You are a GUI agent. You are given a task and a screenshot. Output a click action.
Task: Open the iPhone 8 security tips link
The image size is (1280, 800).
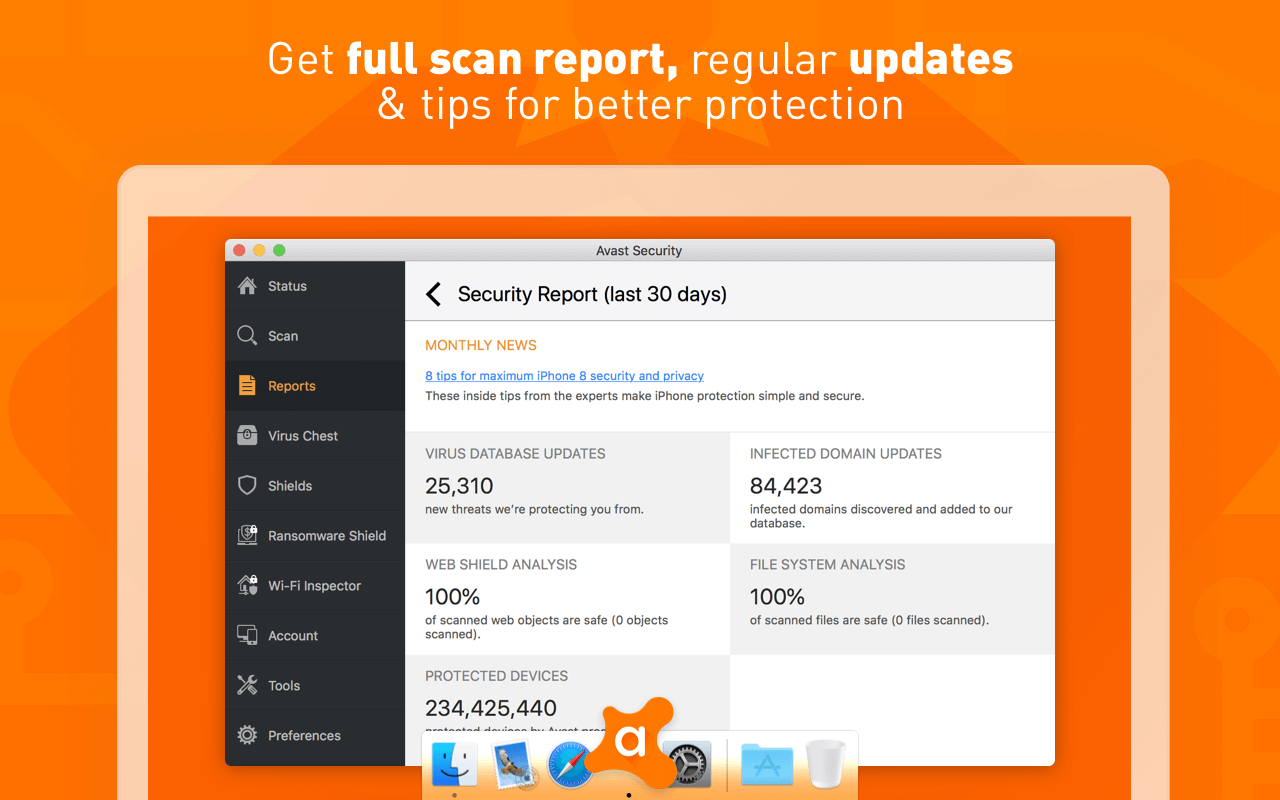click(564, 376)
